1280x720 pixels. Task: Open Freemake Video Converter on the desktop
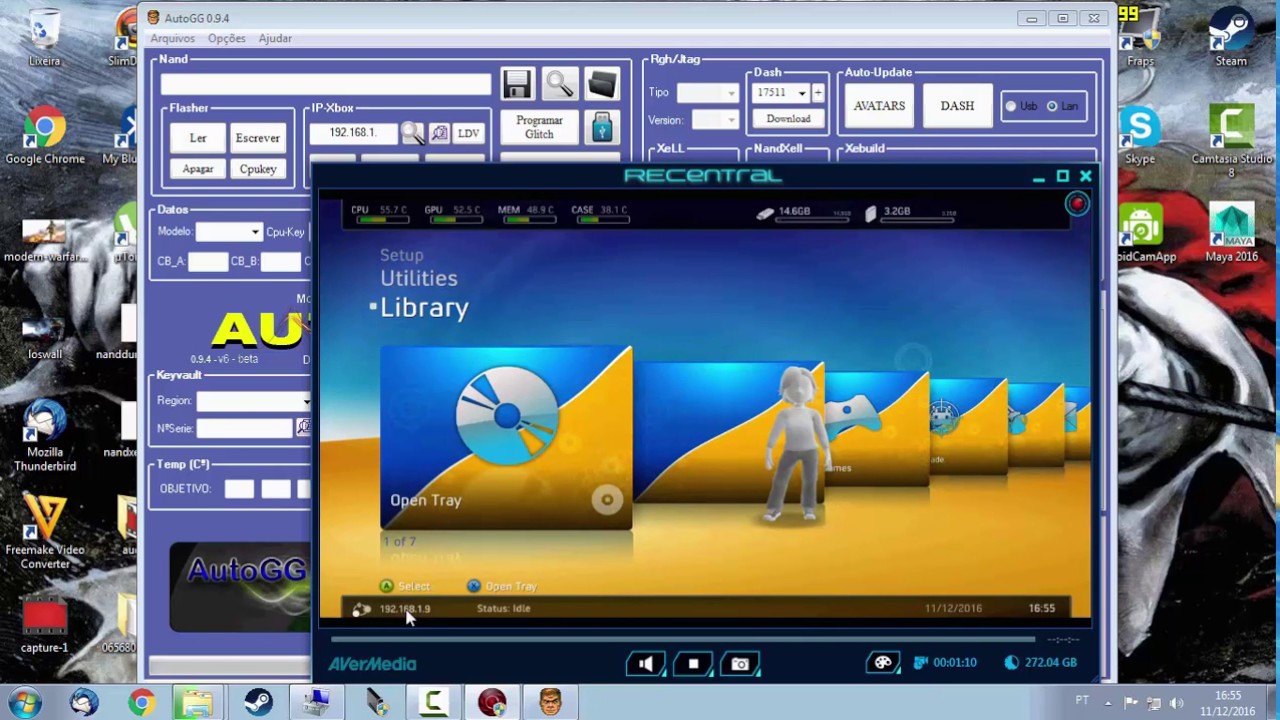(44, 531)
